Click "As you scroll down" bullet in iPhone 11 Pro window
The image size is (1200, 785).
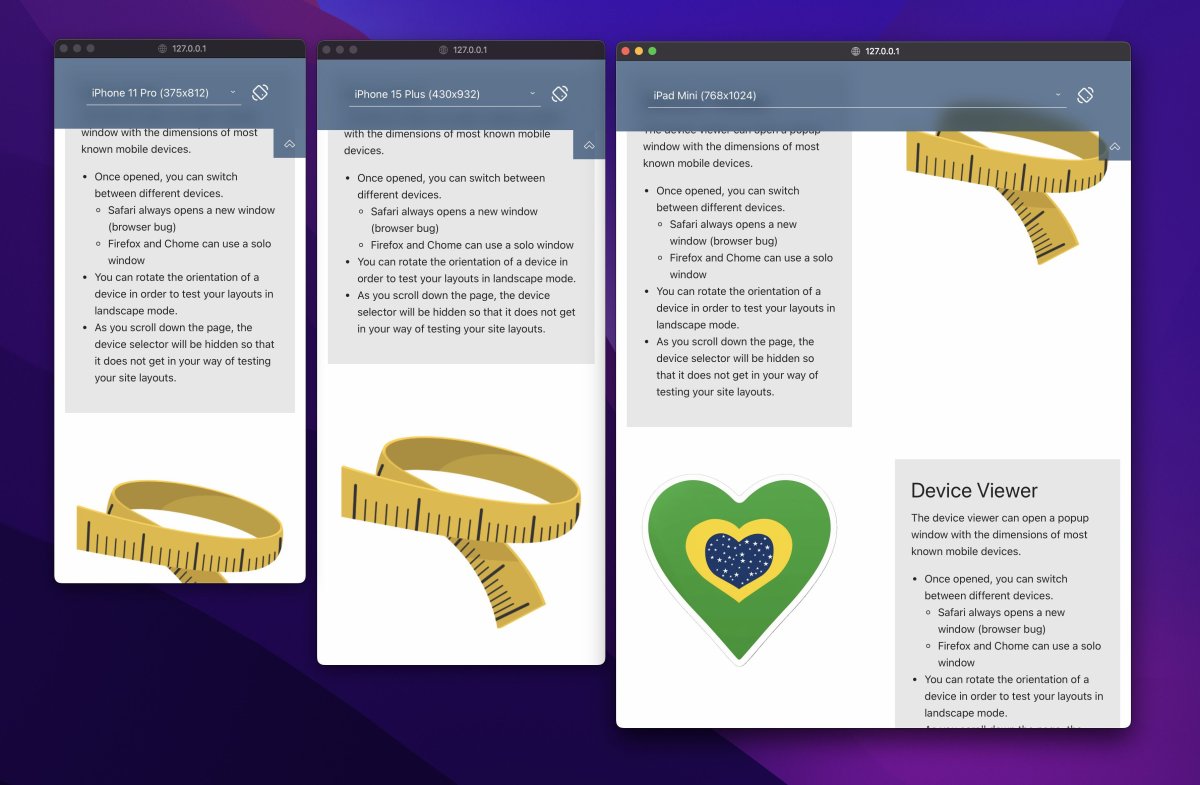click(184, 353)
